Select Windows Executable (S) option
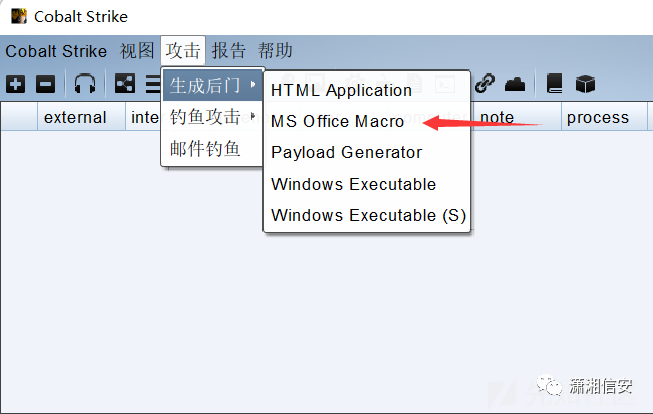Image resolution: width=653 pixels, height=414 pixels. pyautogui.click(x=367, y=215)
